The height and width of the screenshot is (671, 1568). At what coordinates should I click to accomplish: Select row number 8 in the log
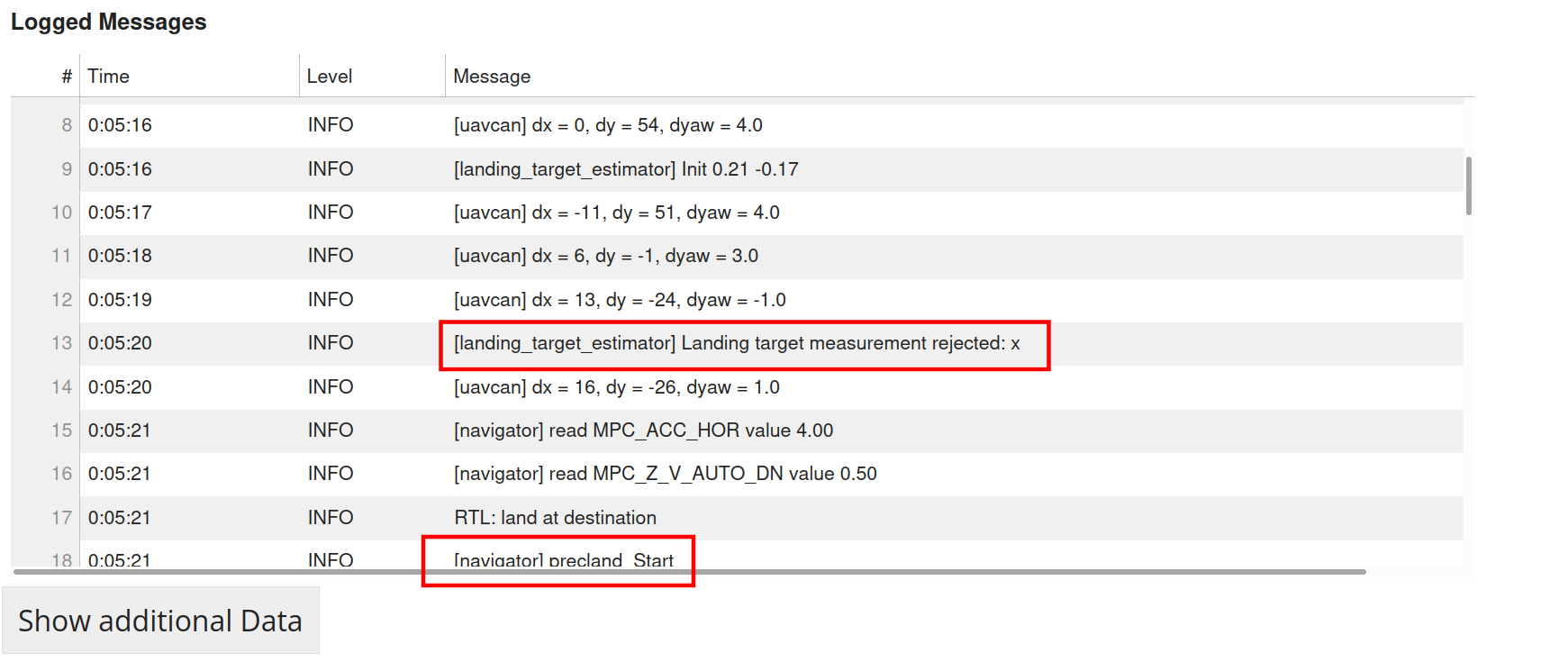[x=67, y=125]
